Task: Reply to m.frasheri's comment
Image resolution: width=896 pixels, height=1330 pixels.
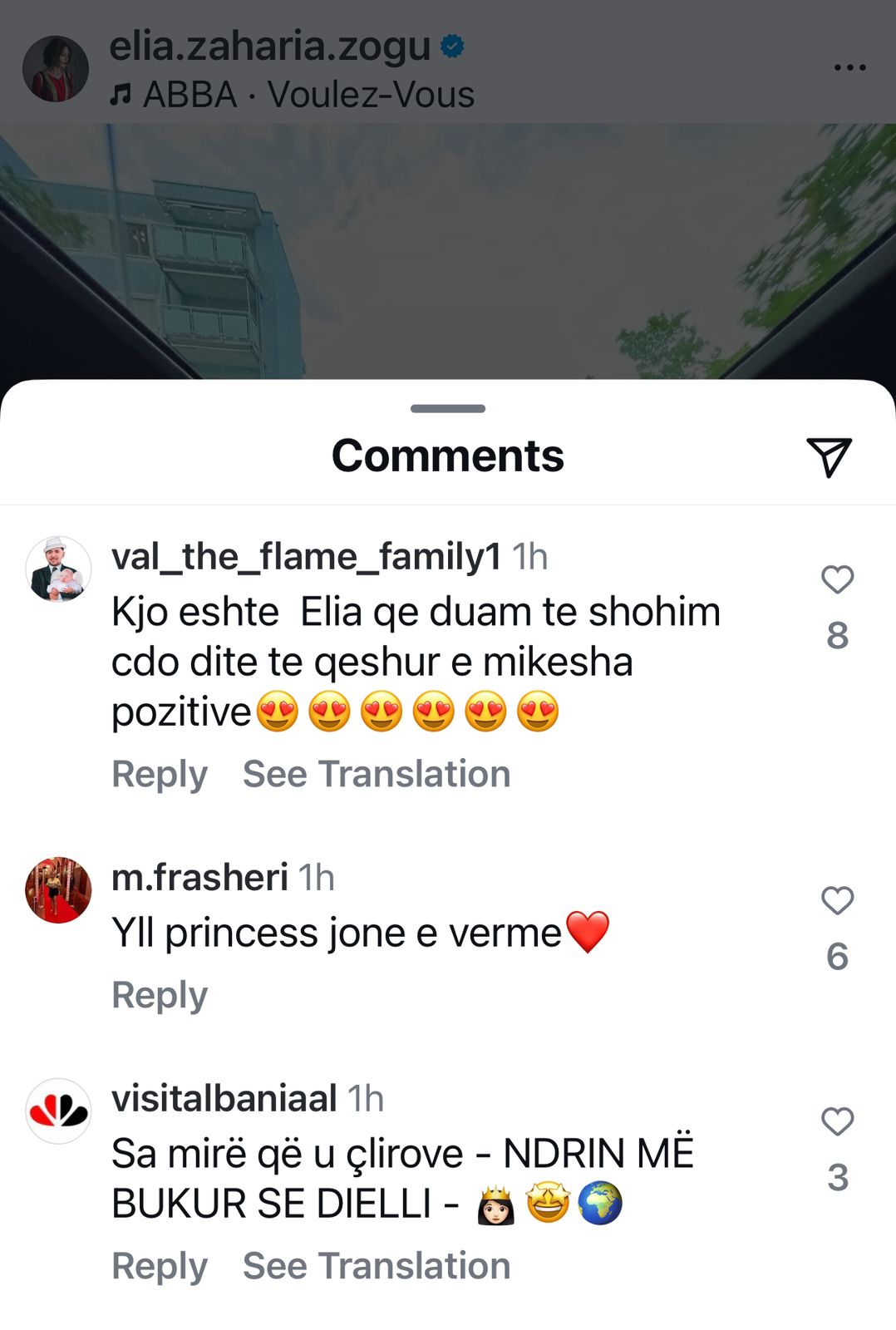Action: [x=160, y=996]
